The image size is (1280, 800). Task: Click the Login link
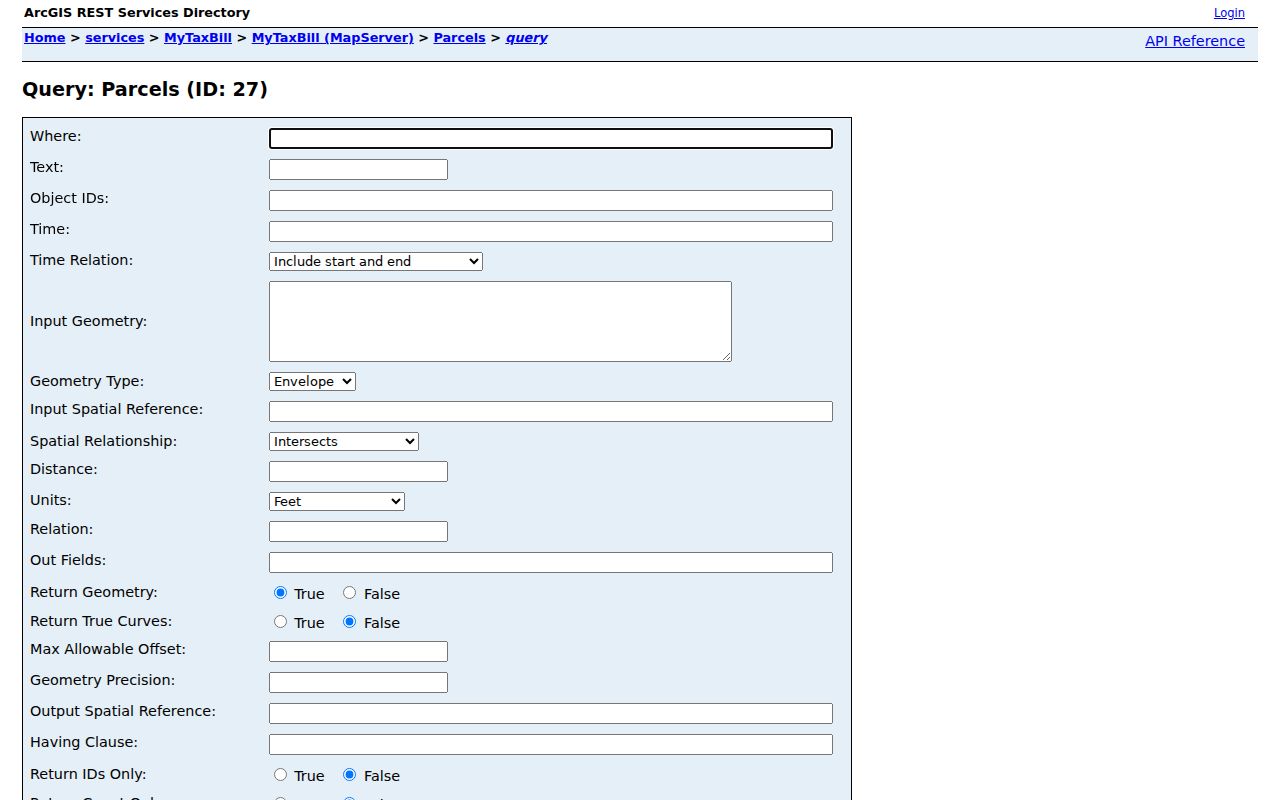tap(1229, 13)
